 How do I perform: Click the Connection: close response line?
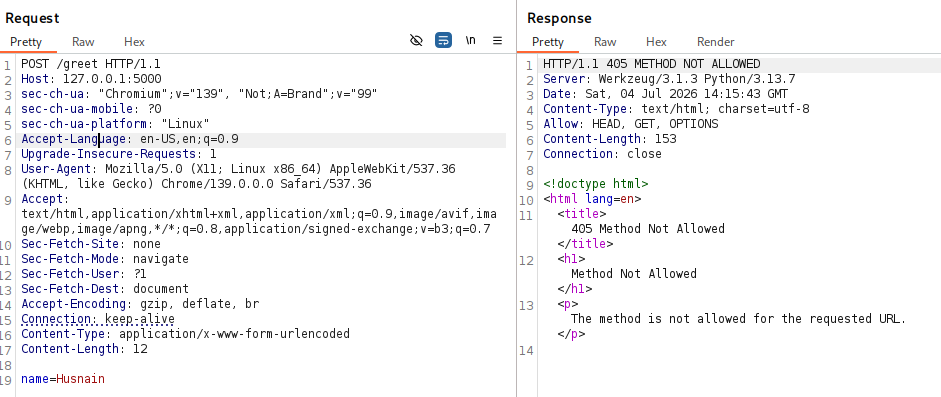click(603, 154)
